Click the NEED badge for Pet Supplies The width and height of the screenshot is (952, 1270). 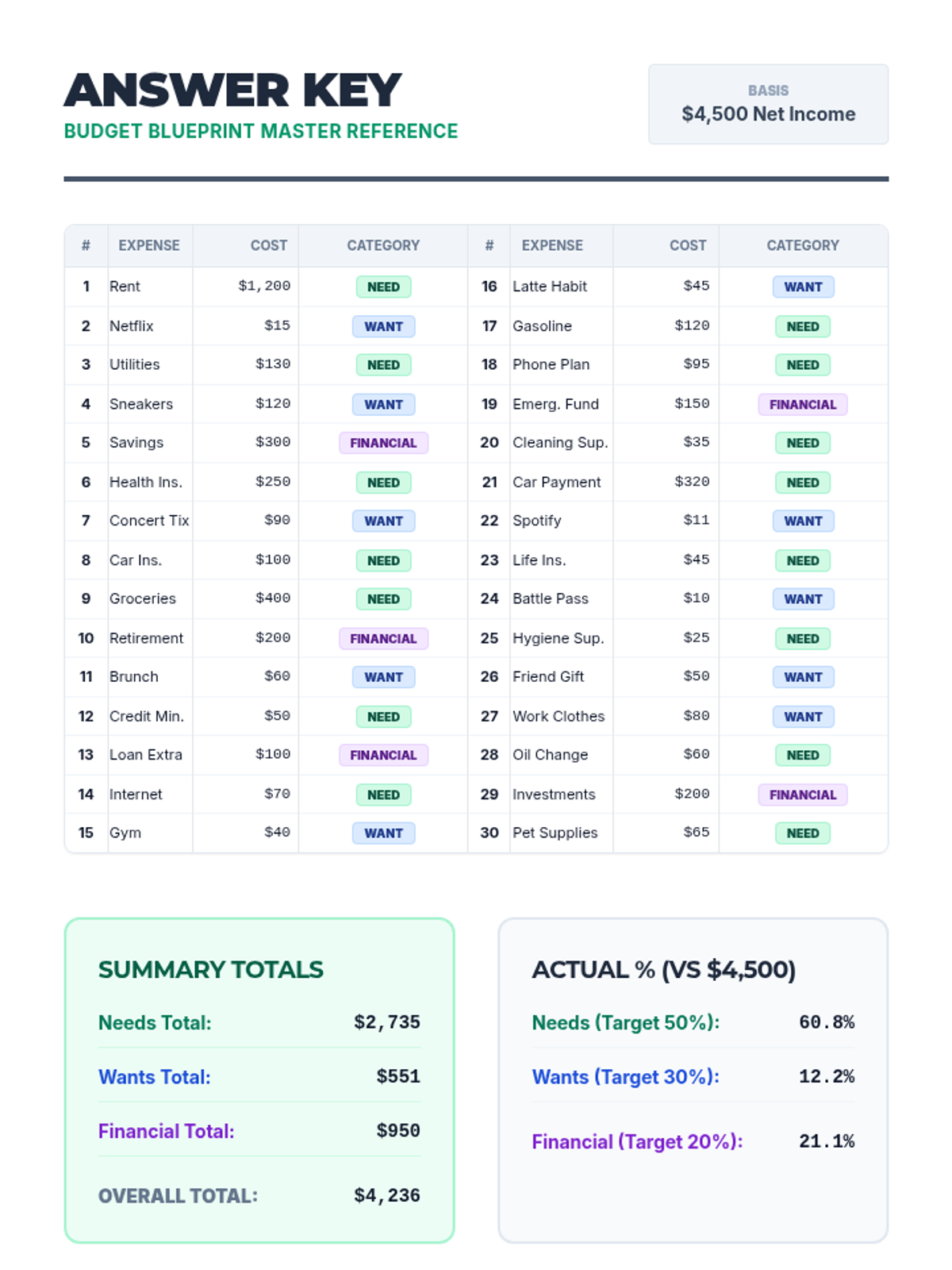tap(802, 833)
